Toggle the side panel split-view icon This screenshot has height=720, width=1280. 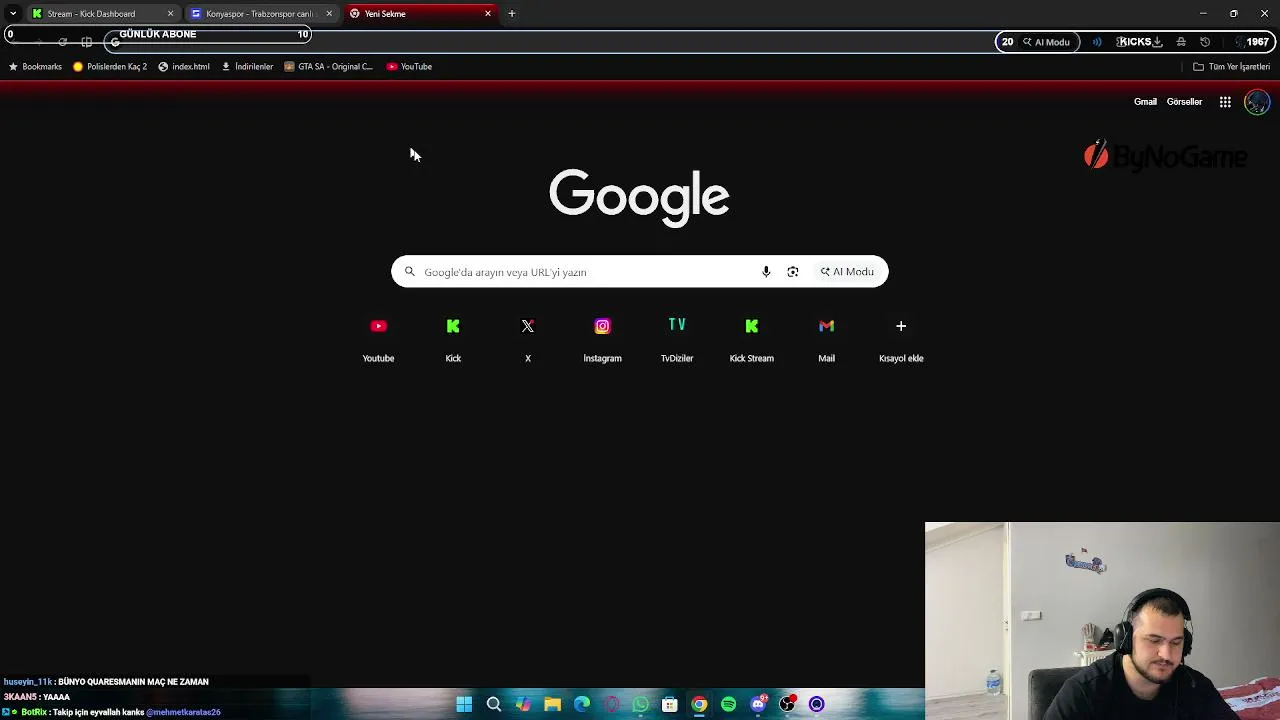tap(87, 42)
